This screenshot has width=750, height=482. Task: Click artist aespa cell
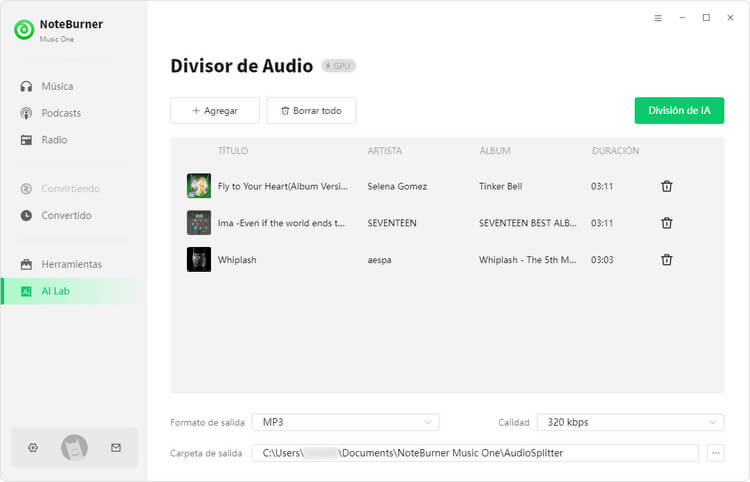(379, 260)
